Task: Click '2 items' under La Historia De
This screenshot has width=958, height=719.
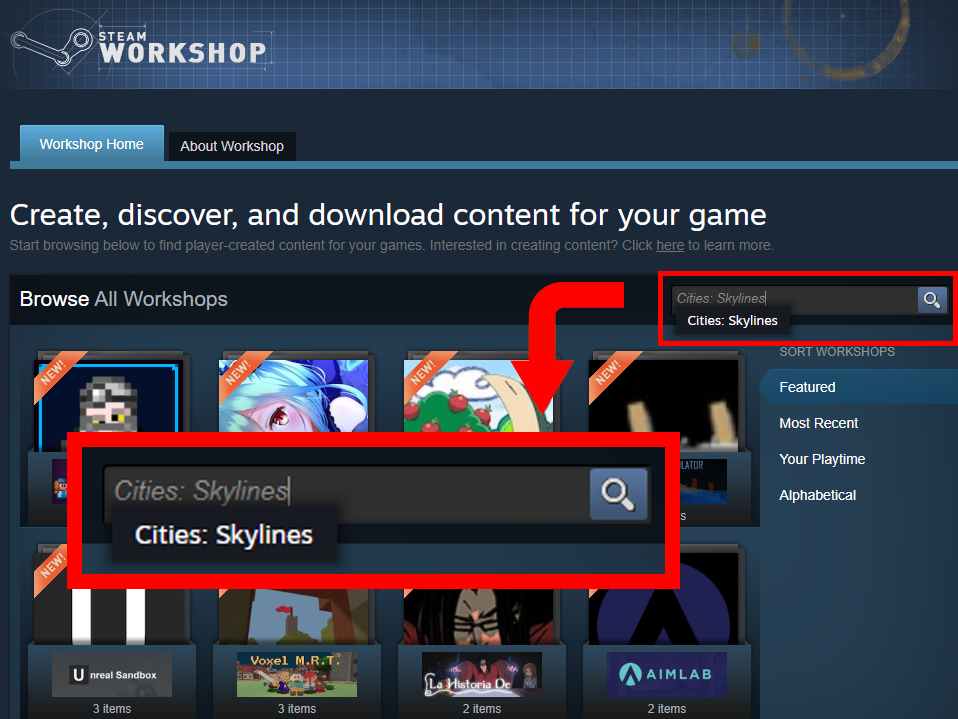Action: click(481, 709)
